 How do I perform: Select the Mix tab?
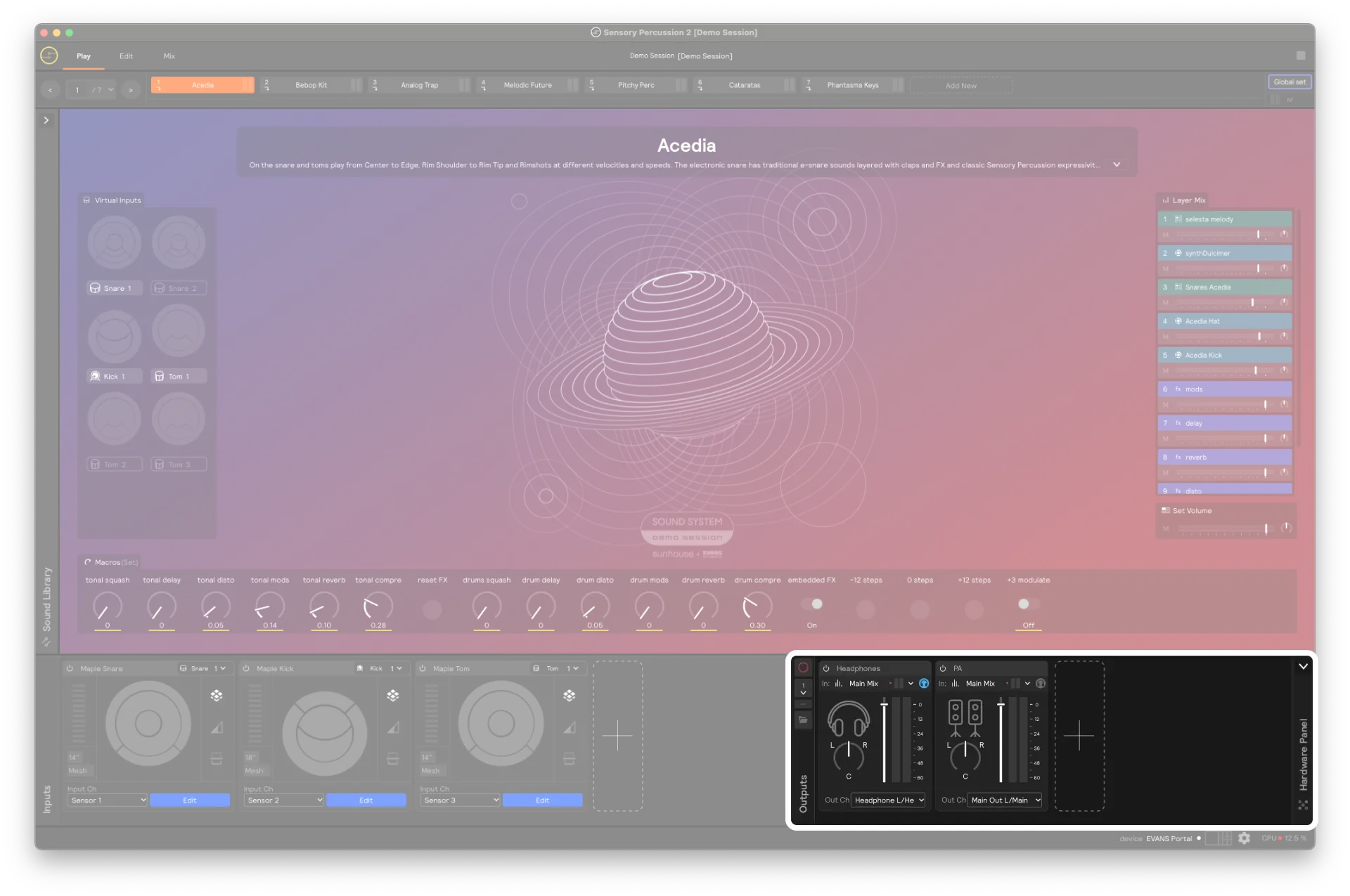[168, 55]
